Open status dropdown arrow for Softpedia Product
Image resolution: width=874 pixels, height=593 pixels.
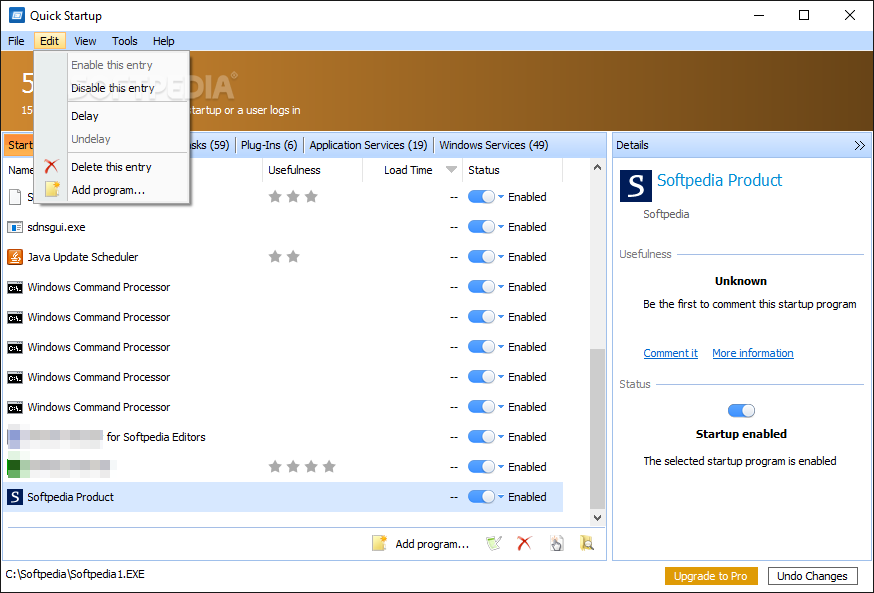(x=501, y=497)
